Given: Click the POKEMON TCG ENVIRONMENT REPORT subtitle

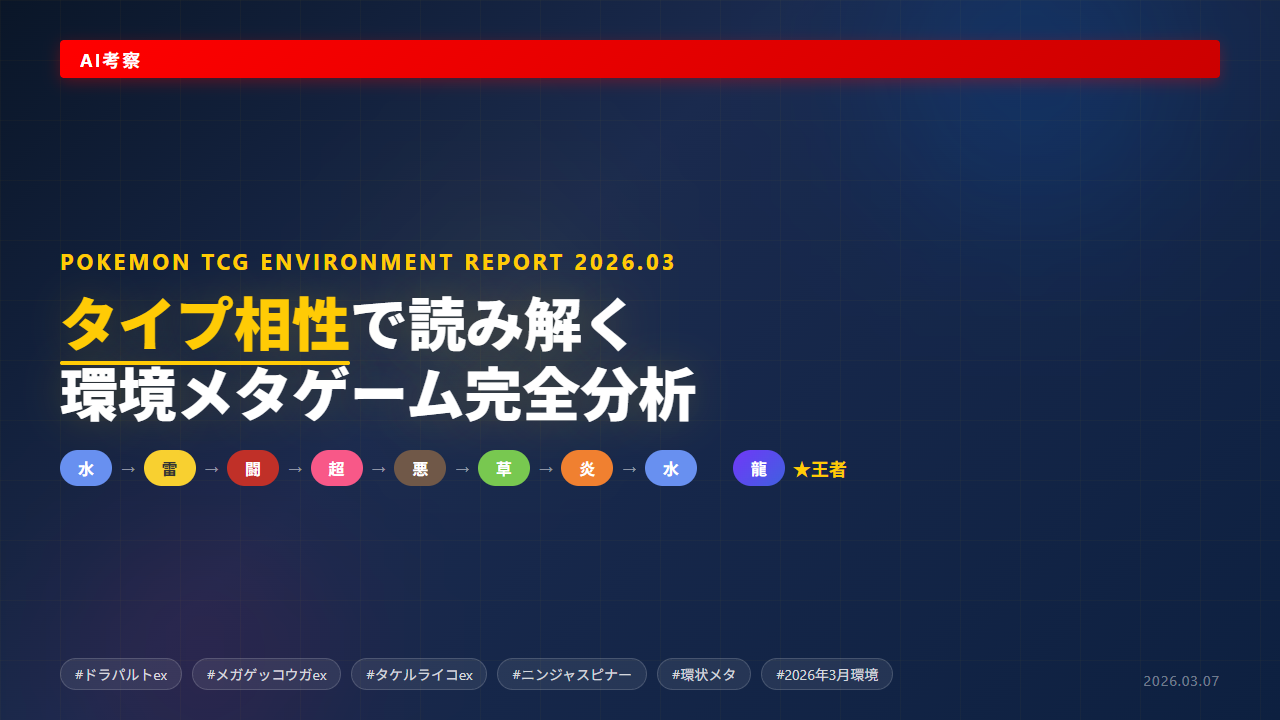Looking at the screenshot, I should pyautogui.click(x=368, y=262).
